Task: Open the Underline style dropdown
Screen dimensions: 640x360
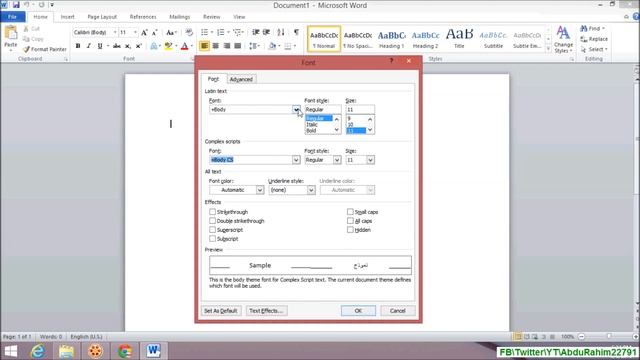Action: [311, 190]
